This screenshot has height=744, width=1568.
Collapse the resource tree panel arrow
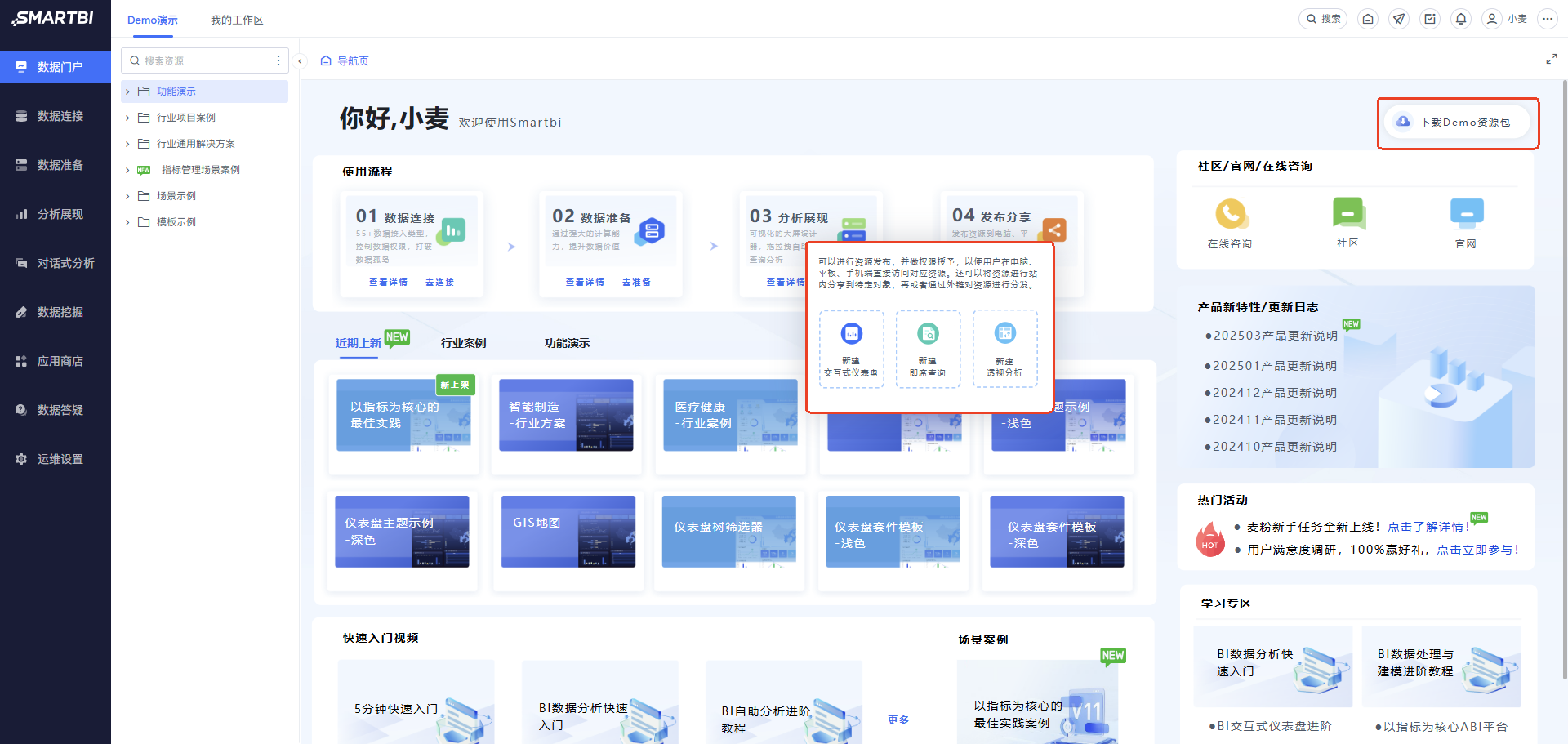(300, 60)
